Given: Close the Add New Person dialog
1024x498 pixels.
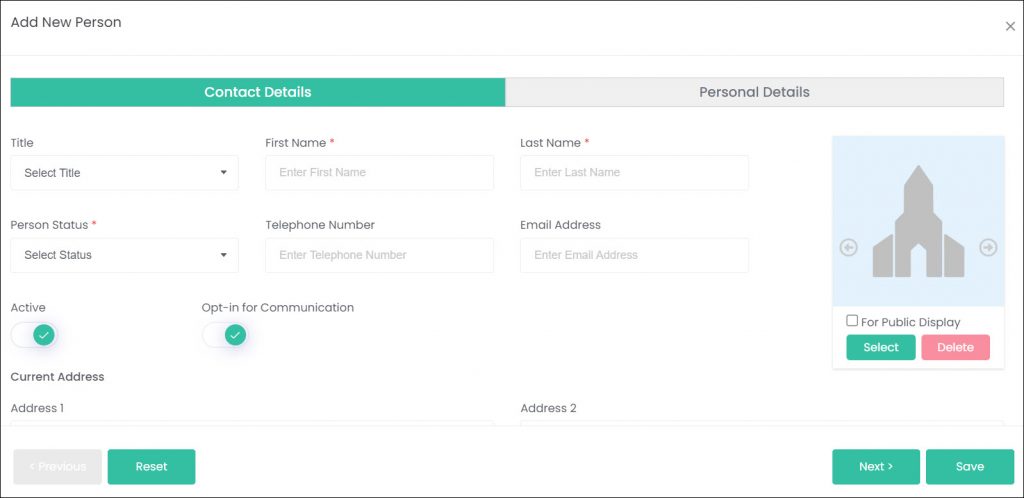Looking at the screenshot, I should tap(1010, 27).
